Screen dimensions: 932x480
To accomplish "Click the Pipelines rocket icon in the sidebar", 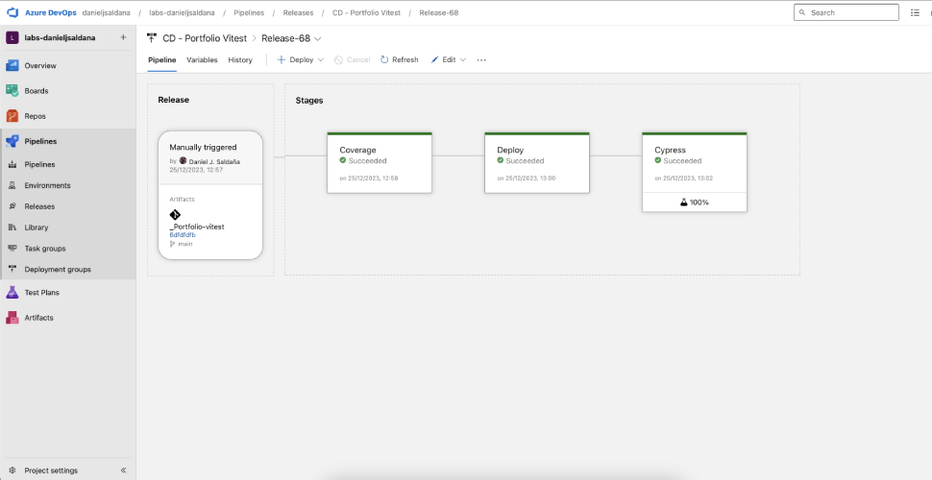I will [12, 141].
